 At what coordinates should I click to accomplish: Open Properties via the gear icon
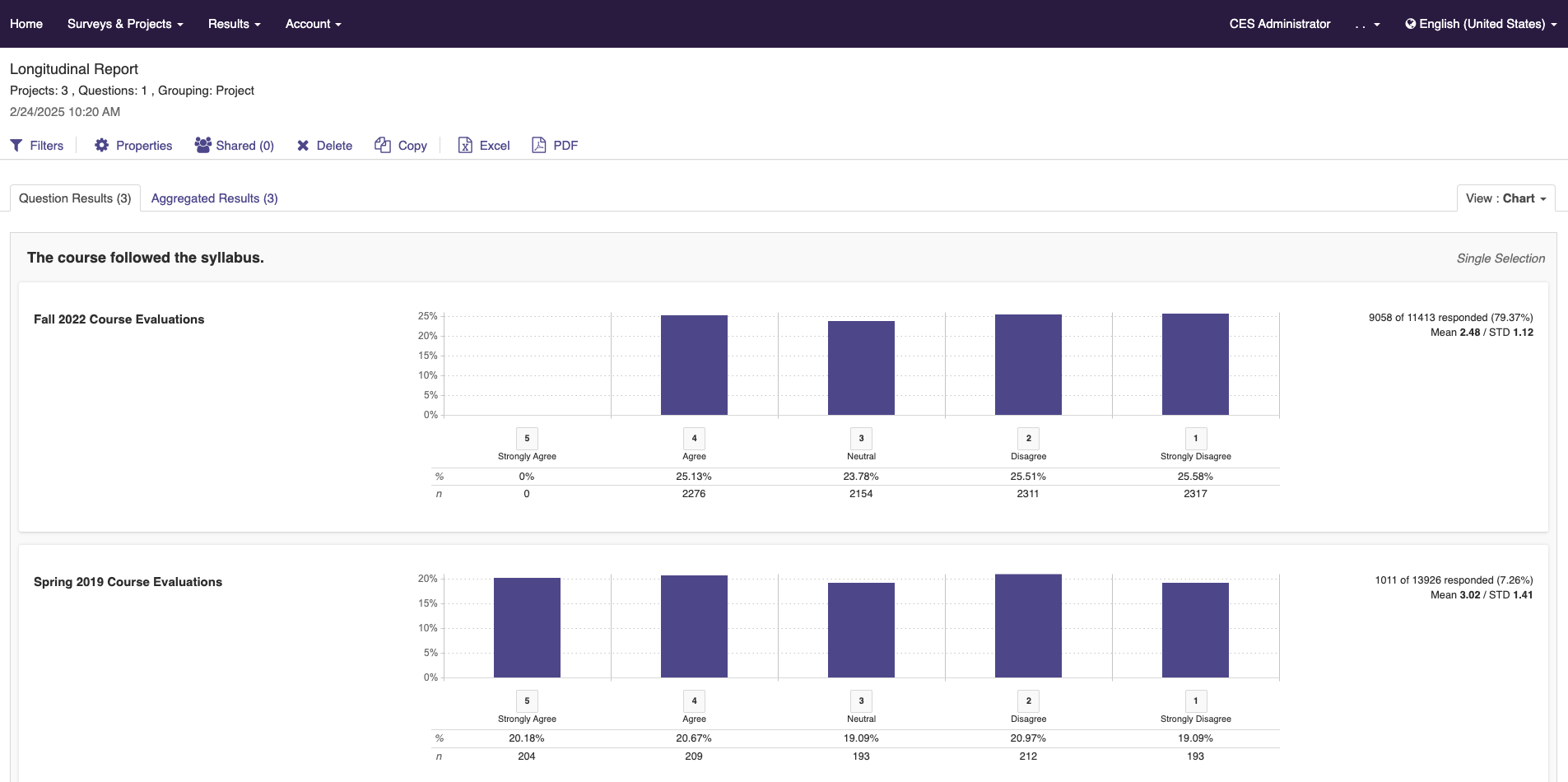coord(101,146)
